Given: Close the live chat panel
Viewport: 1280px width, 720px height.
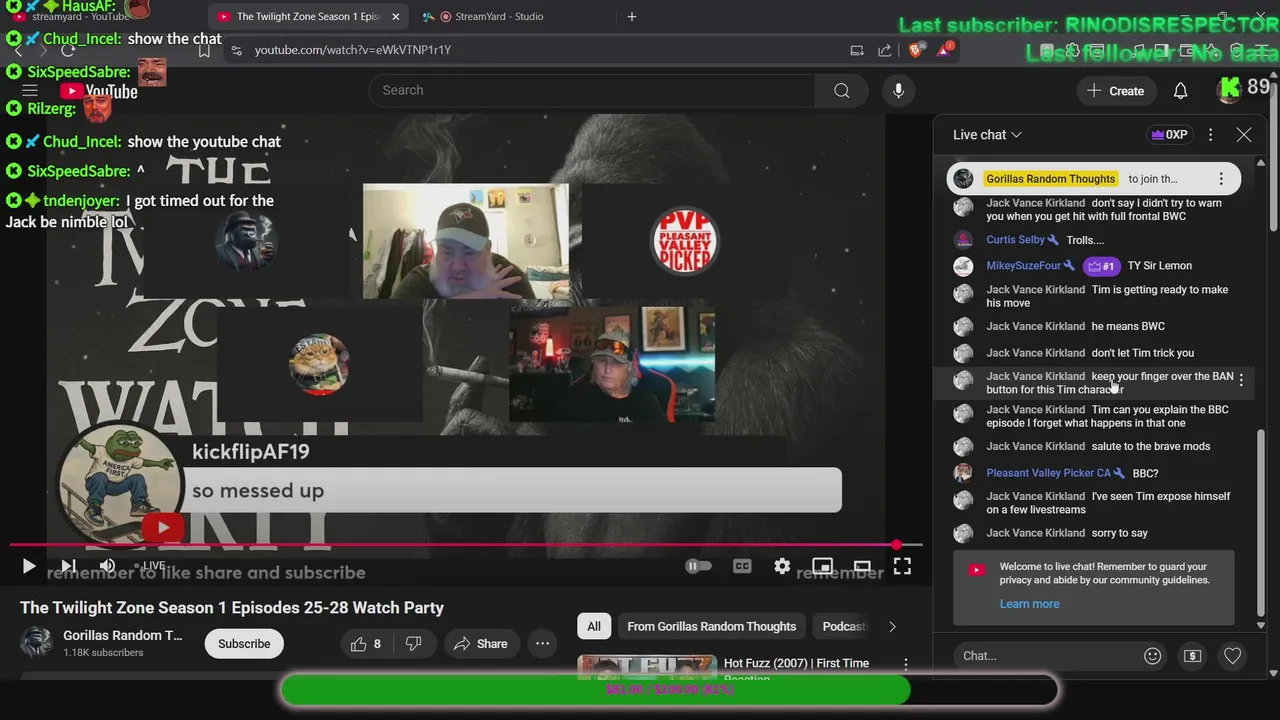Looking at the screenshot, I should click(x=1243, y=134).
